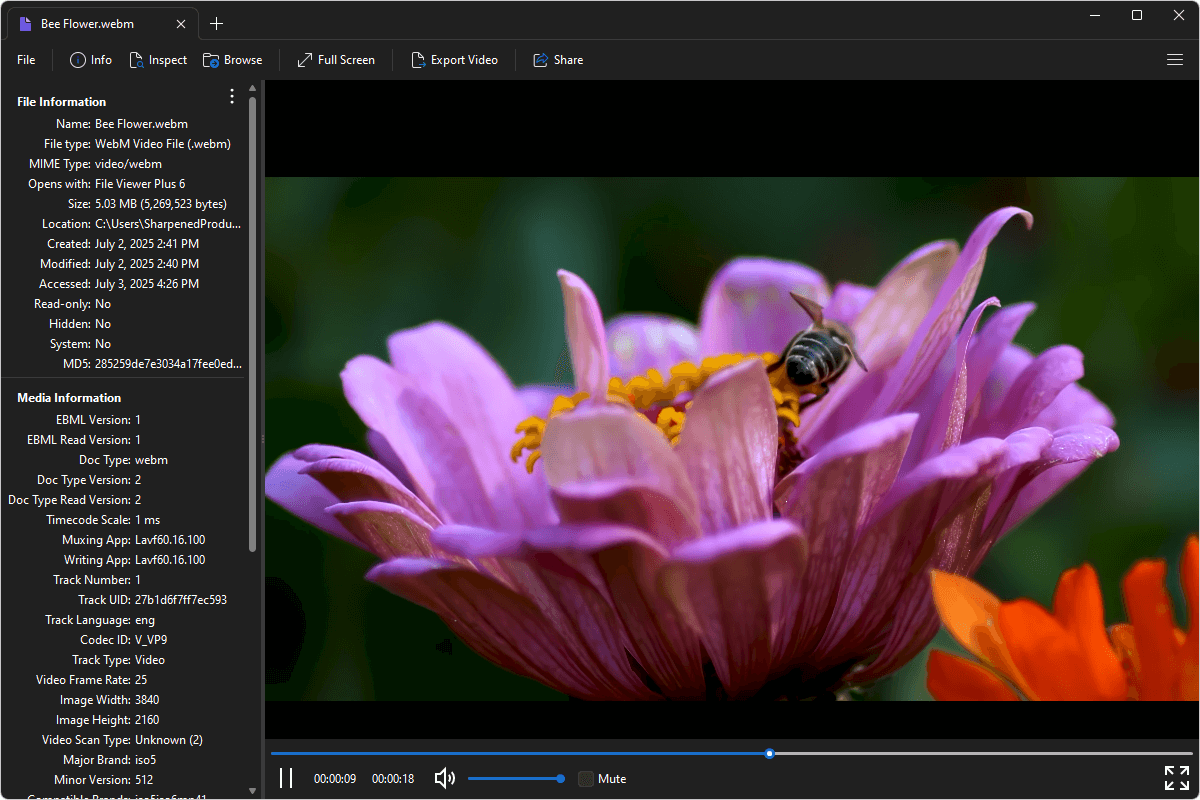Toggle sound off via the speaker button
The height and width of the screenshot is (800, 1200).
coord(444,778)
